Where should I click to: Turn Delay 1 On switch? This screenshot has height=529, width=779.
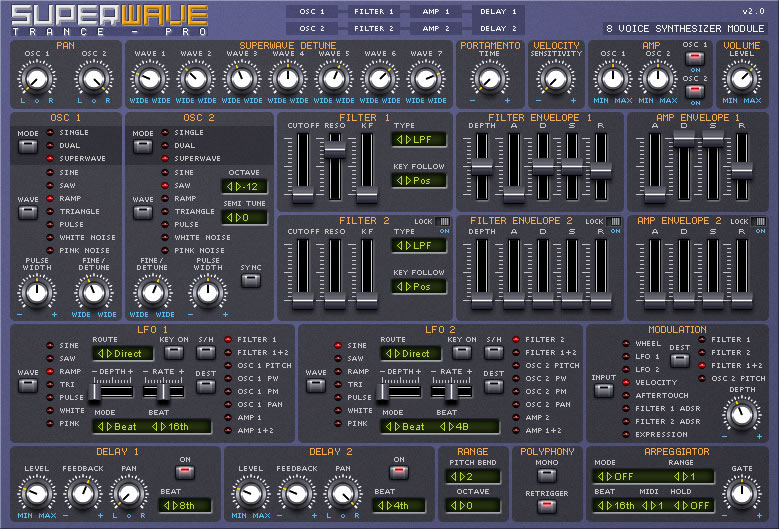[x=185, y=472]
